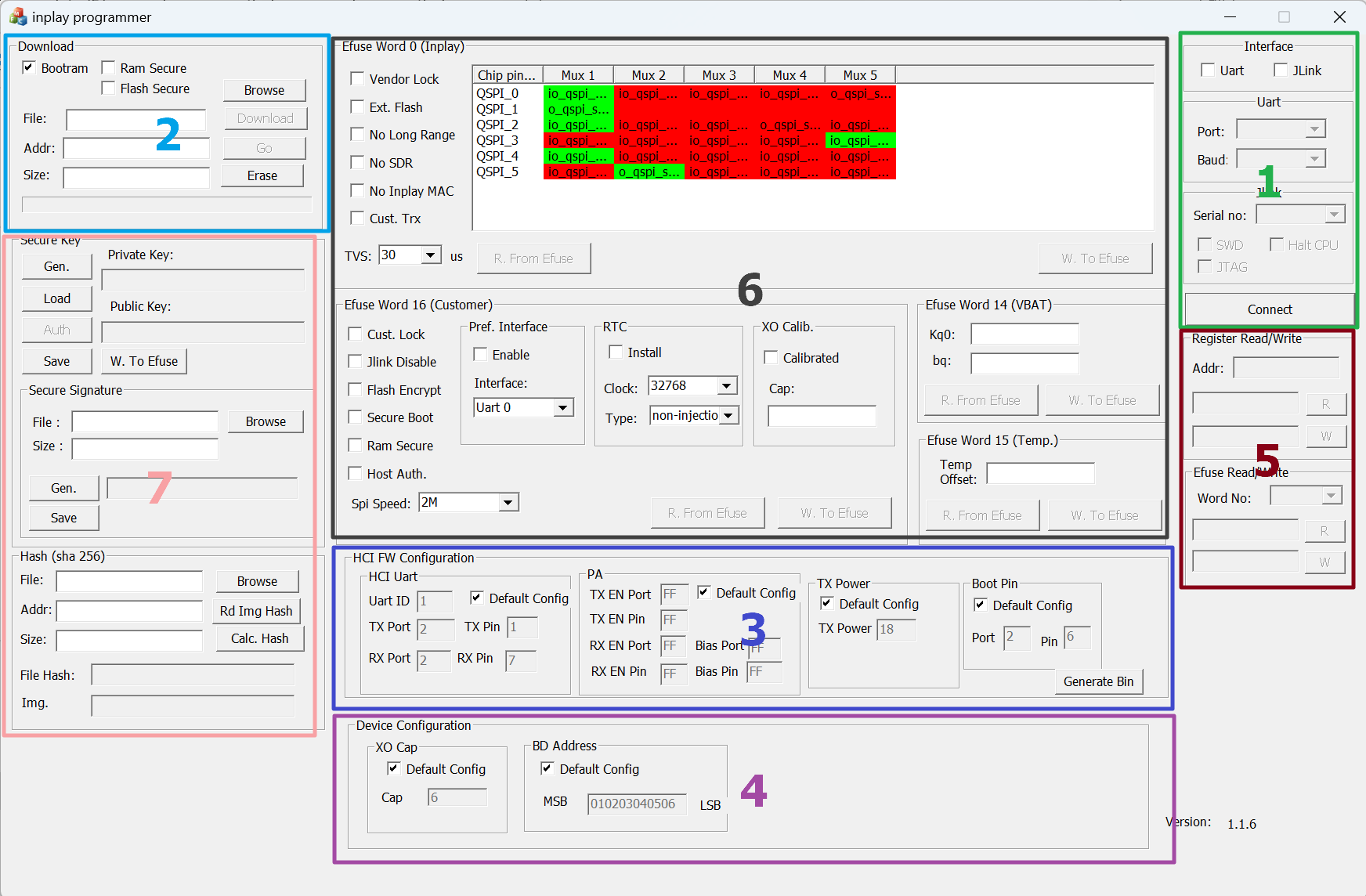1366x896 pixels.
Task: Select the QSPI_2 row label
Action: (497, 125)
